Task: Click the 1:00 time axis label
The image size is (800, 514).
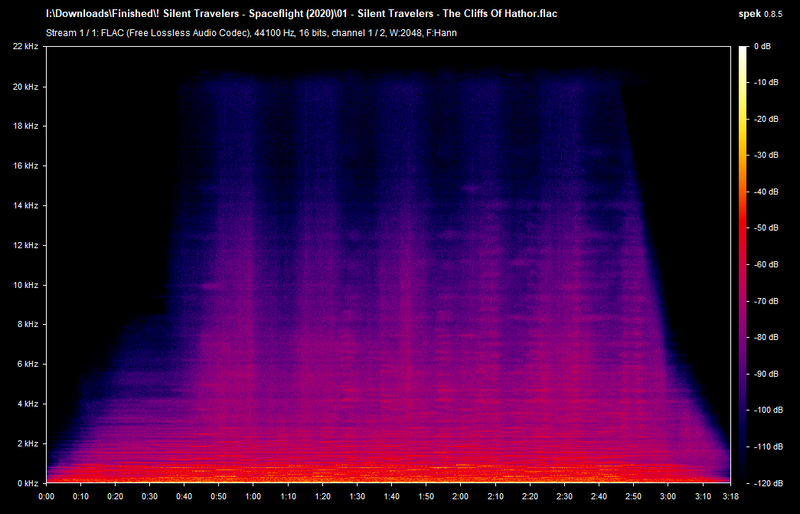Action: [254, 496]
